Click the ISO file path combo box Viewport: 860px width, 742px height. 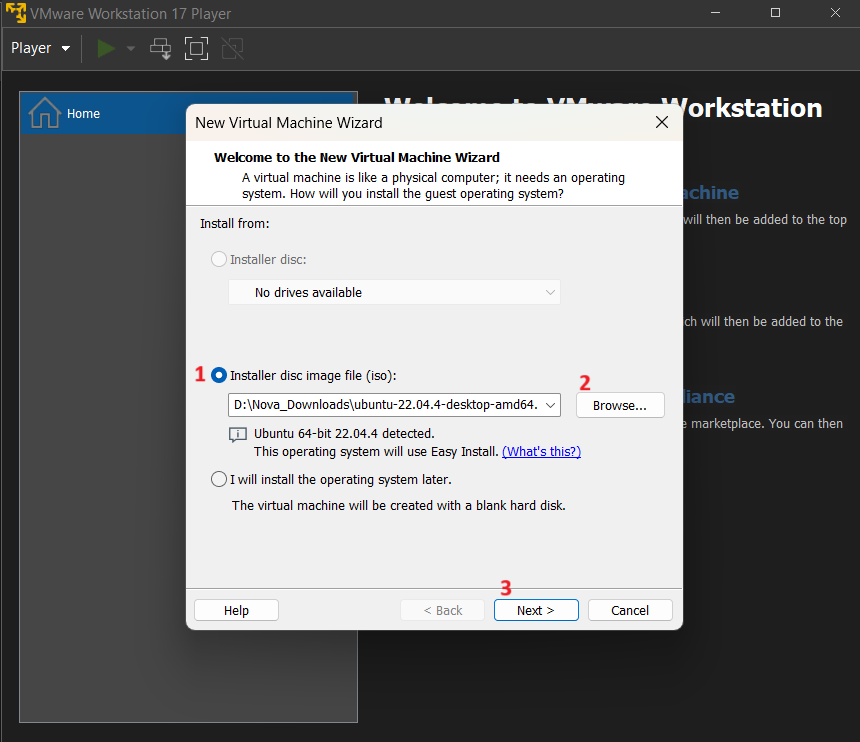point(394,405)
